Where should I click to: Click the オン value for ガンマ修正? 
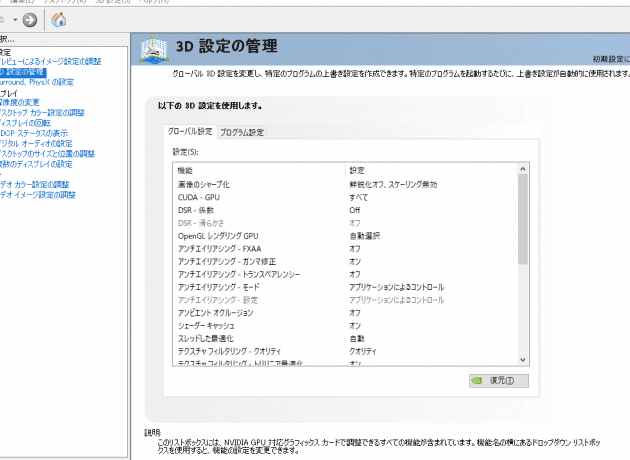click(x=355, y=262)
